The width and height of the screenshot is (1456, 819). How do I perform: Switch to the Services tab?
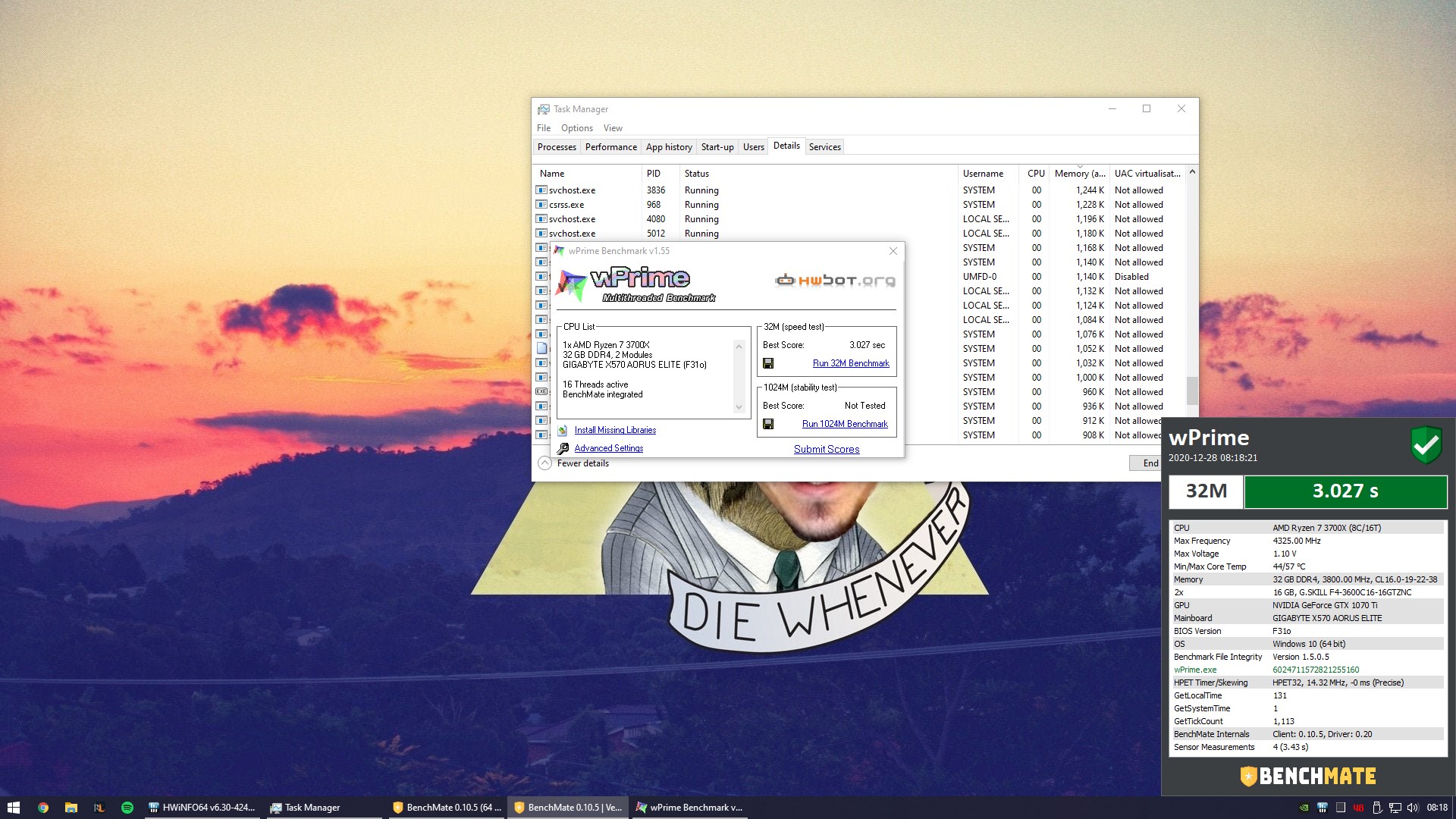point(824,147)
